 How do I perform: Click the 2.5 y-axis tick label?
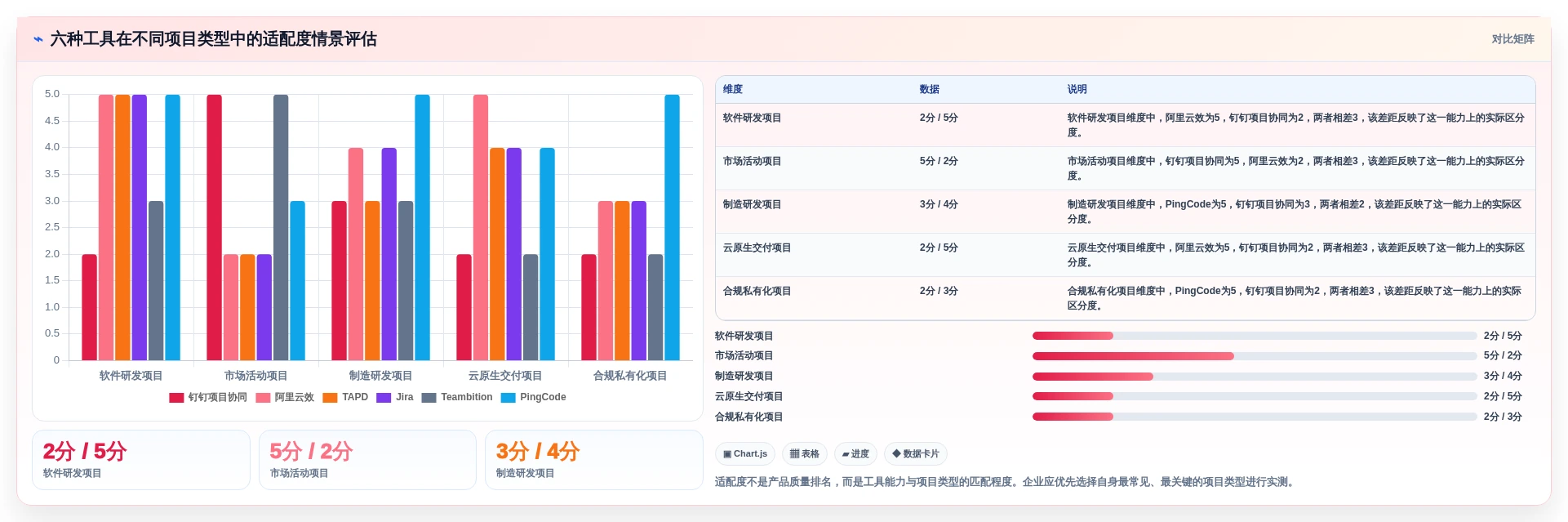point(52,228)
